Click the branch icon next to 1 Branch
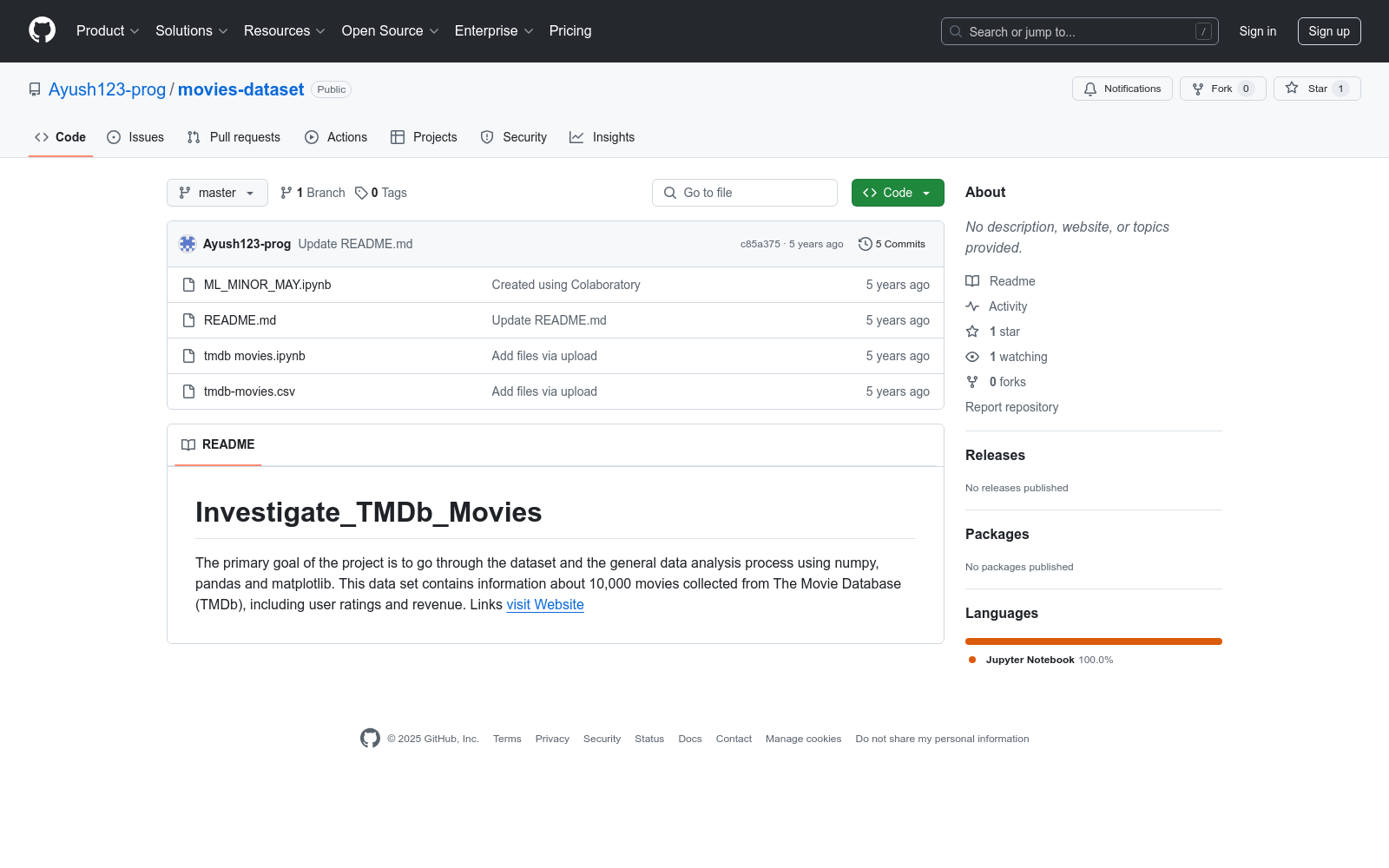Image resolution: width=1389 pixels, height=868 pixels. tap(286, 193)
